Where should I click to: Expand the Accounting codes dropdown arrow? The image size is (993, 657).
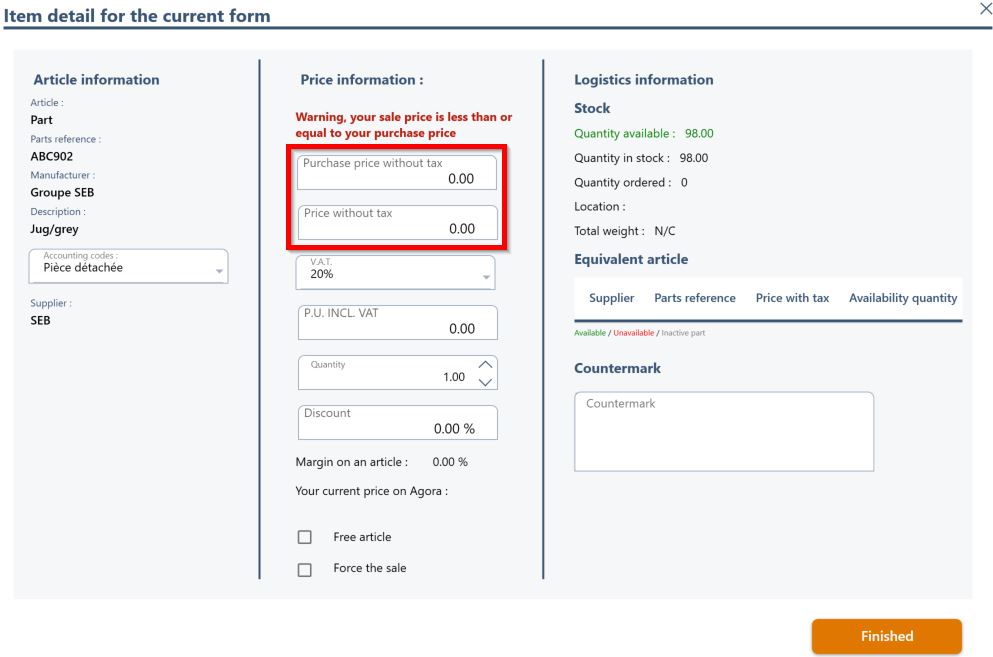click(219, 271)
